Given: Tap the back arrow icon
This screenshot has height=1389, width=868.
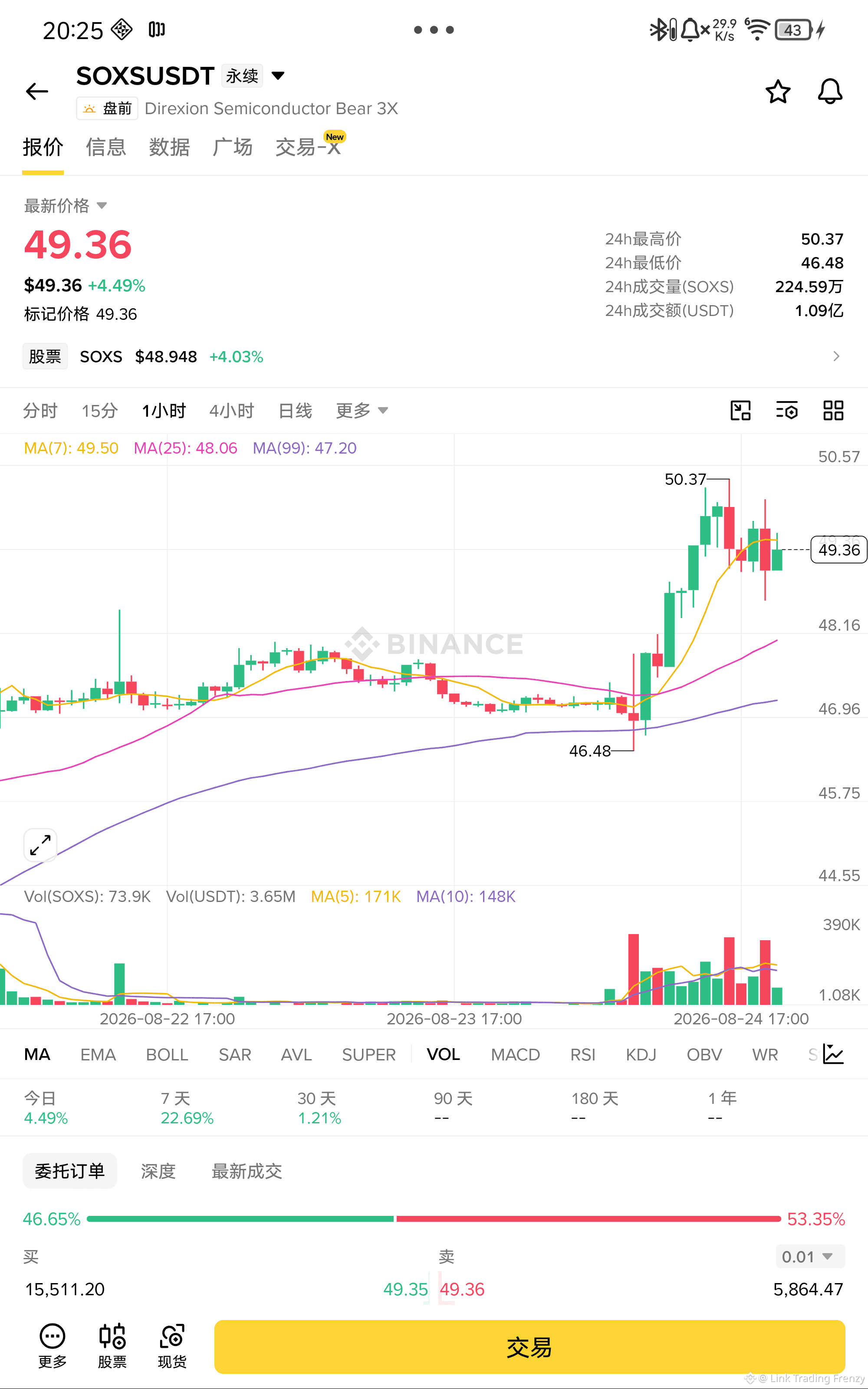Looking at the screenshot, I should pyautogui.click(x=37, y=91).
